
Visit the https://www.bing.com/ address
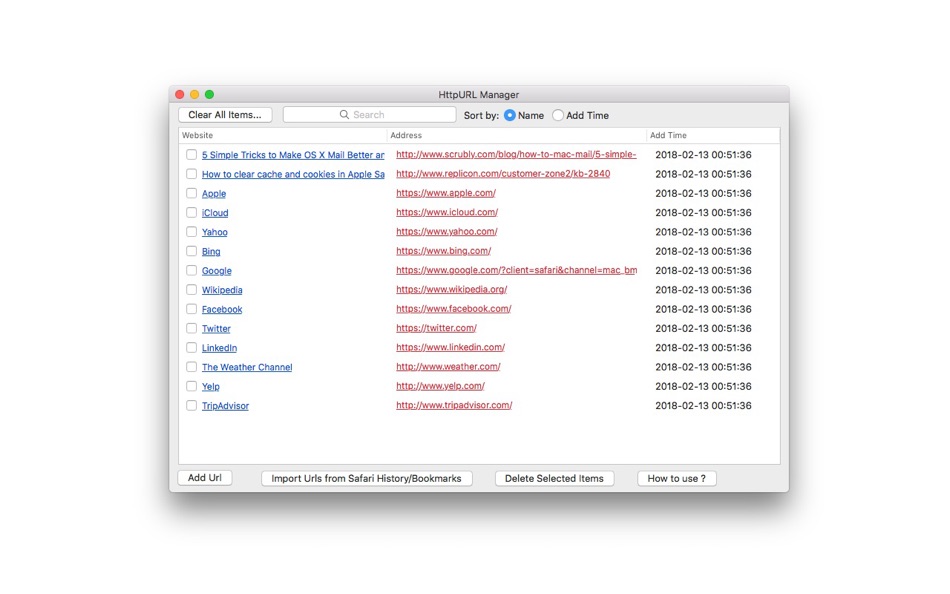(443, 251)
